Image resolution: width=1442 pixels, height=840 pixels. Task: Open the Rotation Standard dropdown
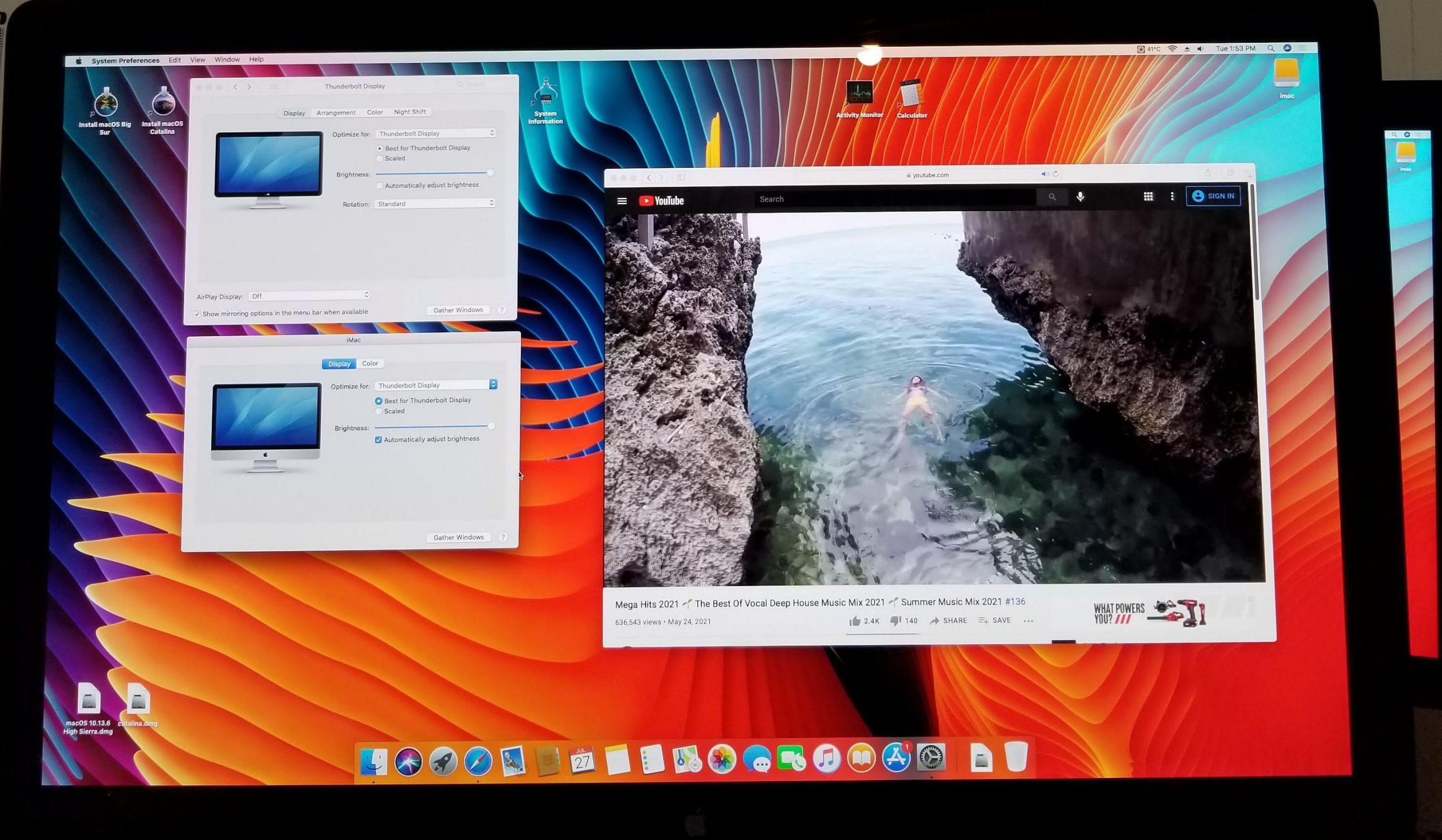434,204
